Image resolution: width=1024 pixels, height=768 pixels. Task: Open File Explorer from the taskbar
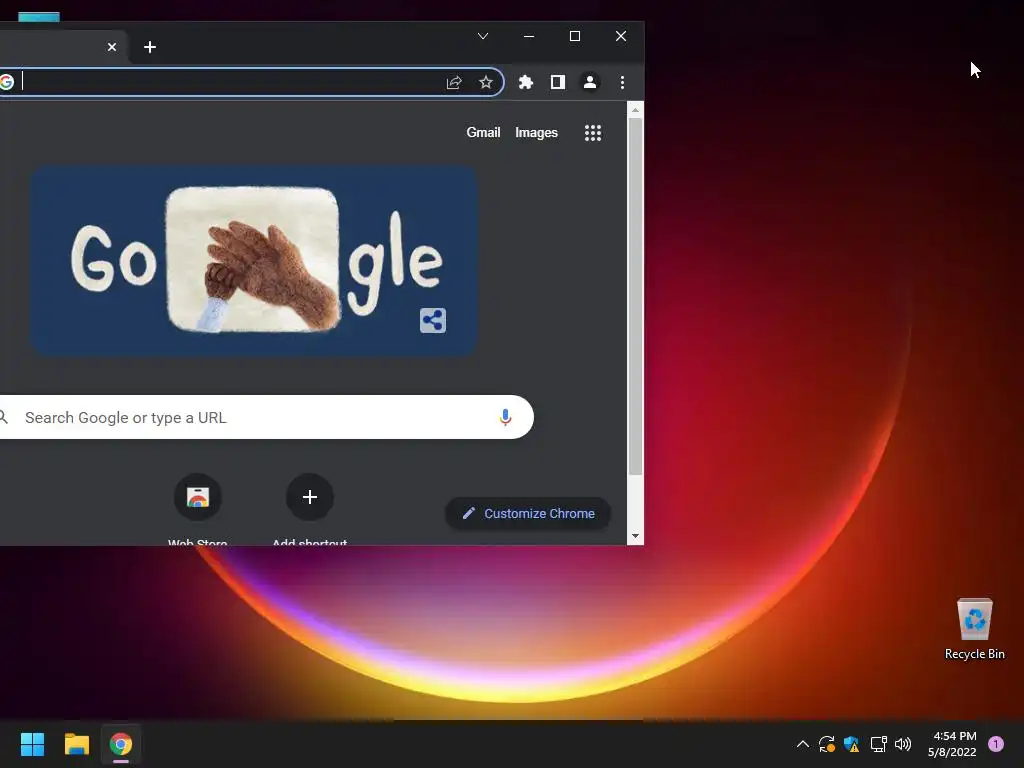coord(76,744)
